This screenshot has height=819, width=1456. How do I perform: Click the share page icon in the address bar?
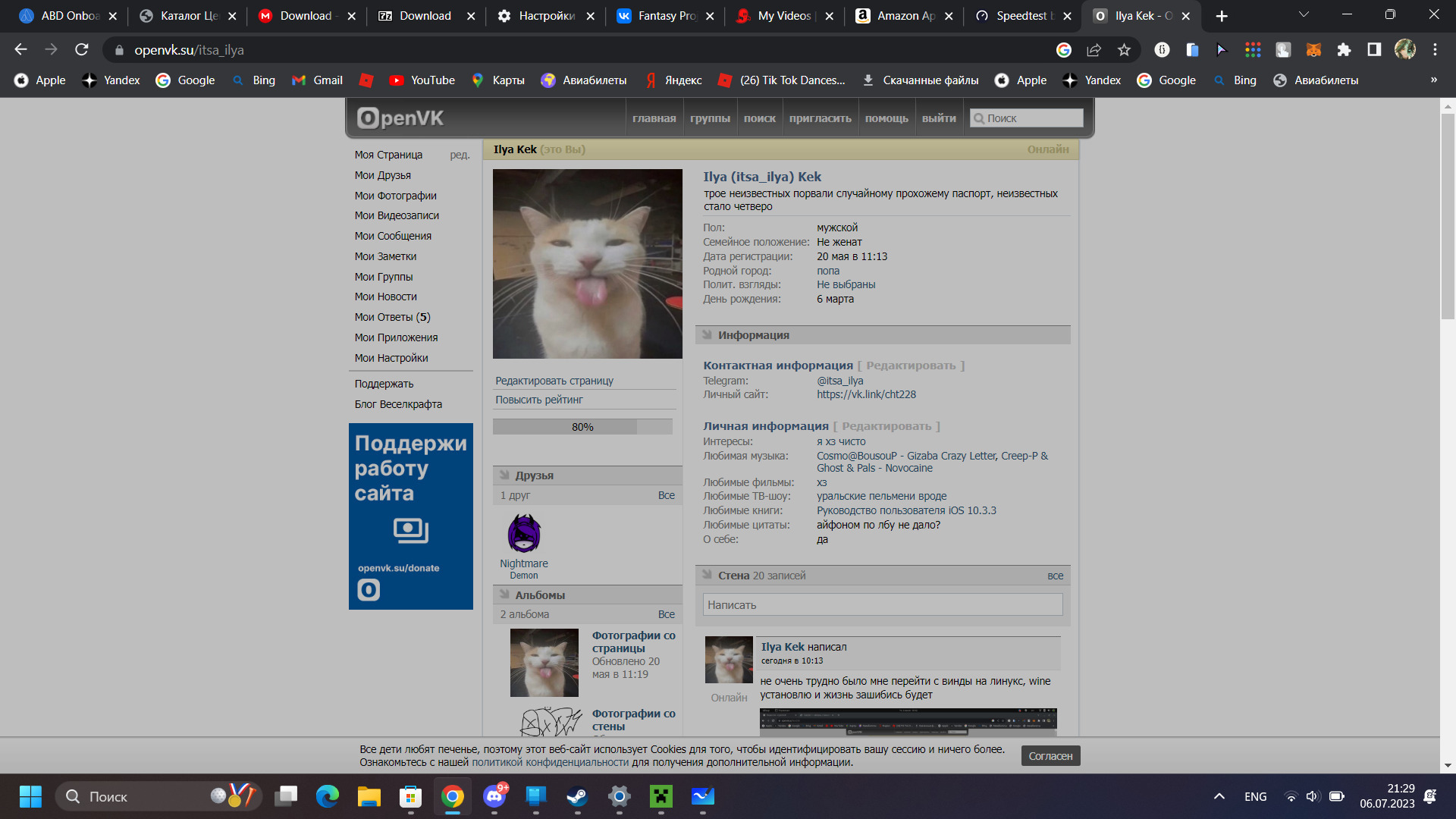[1094, 50]
